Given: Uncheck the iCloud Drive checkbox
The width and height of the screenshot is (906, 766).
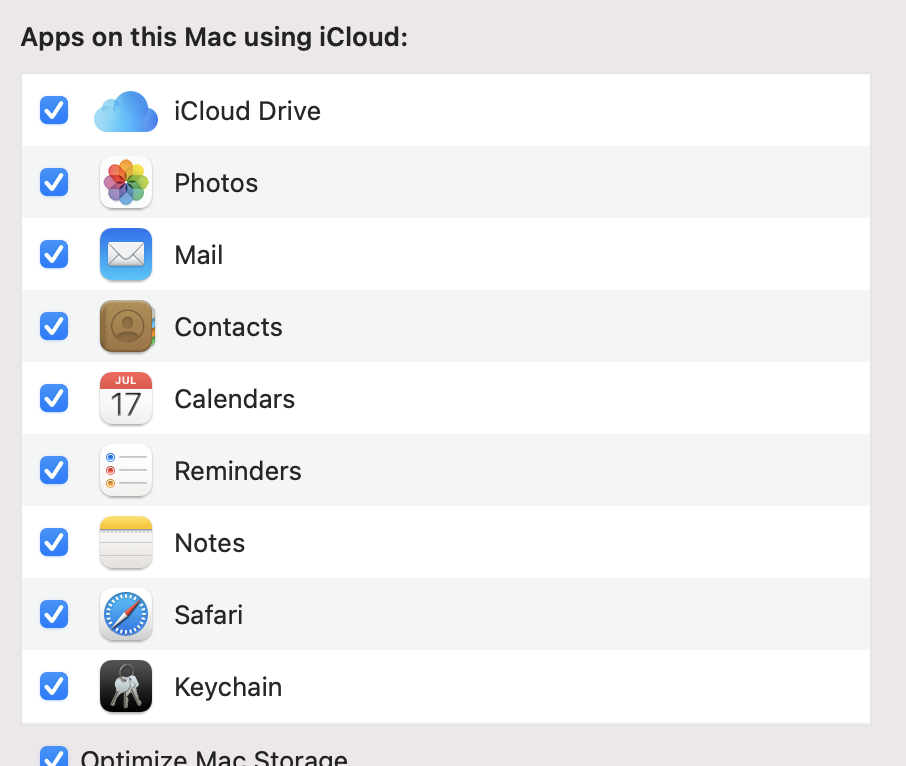Looking at the screenshot, I should (x=54, y=111).
